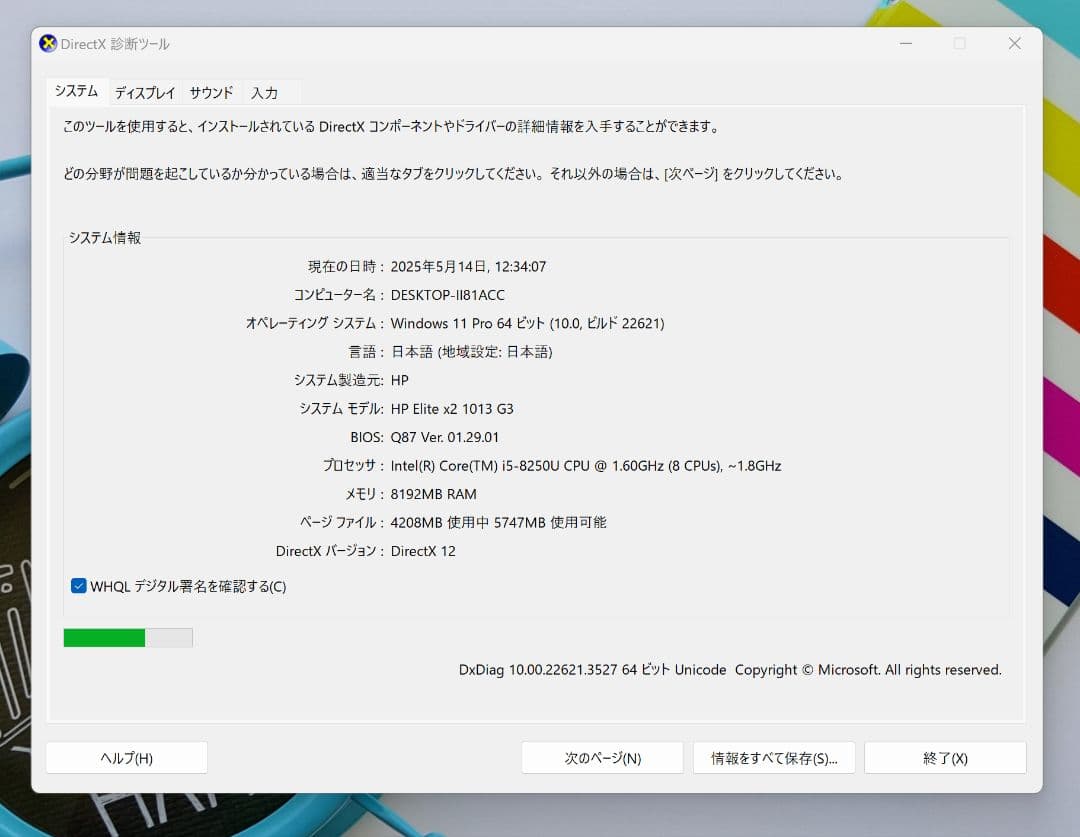The image size is (1080, 837).
Task: Open the 入力 tab
Action: (x=264, y=92)
